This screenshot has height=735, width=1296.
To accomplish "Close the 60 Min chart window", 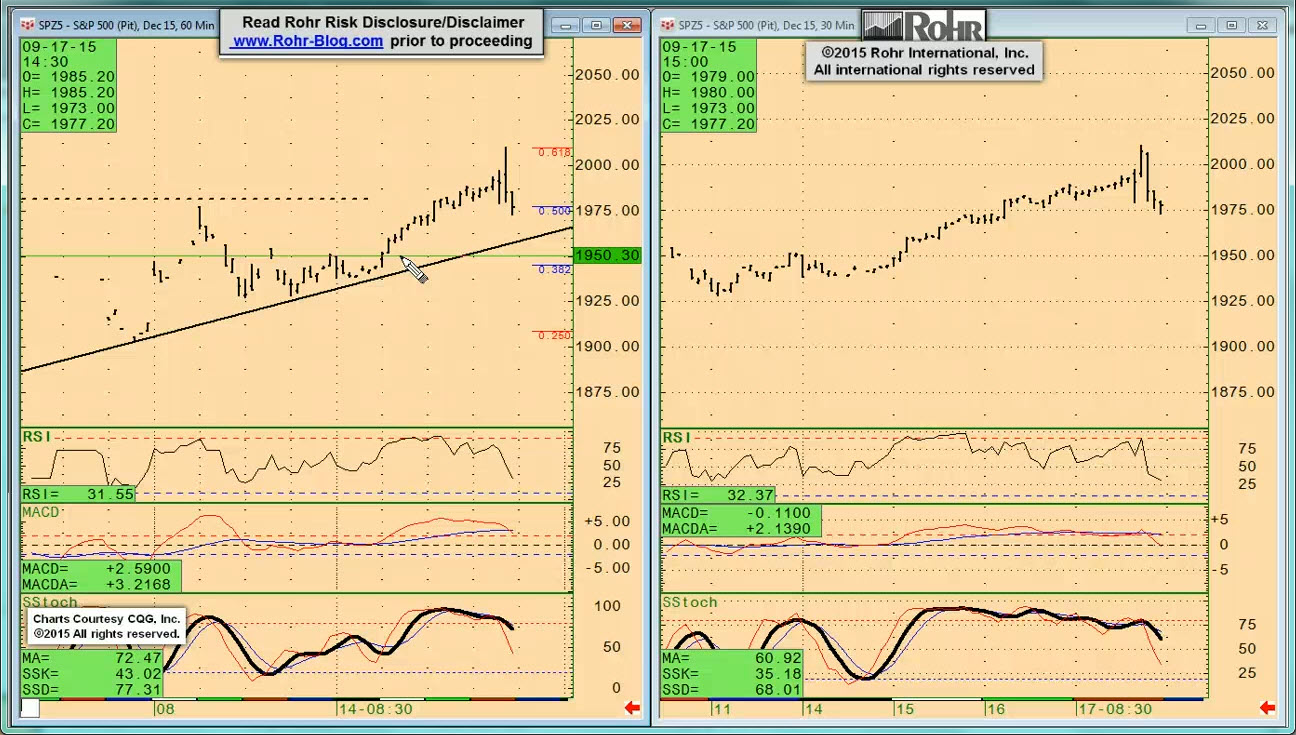I will (628, 25).
